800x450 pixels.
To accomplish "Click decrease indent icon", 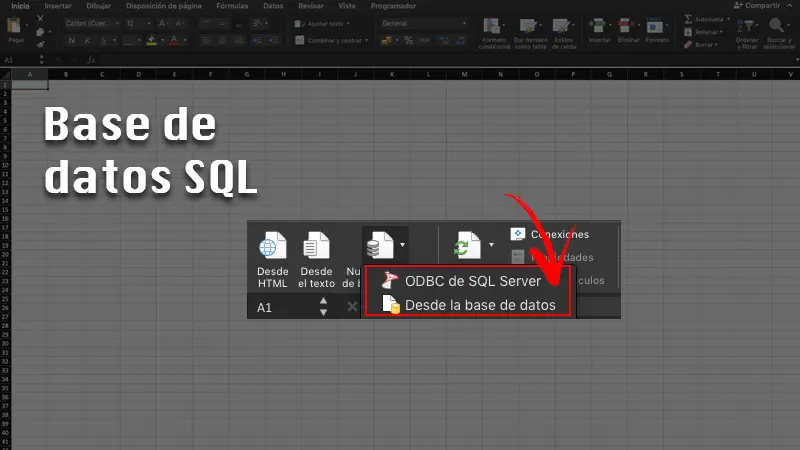I will pos(258,40).
